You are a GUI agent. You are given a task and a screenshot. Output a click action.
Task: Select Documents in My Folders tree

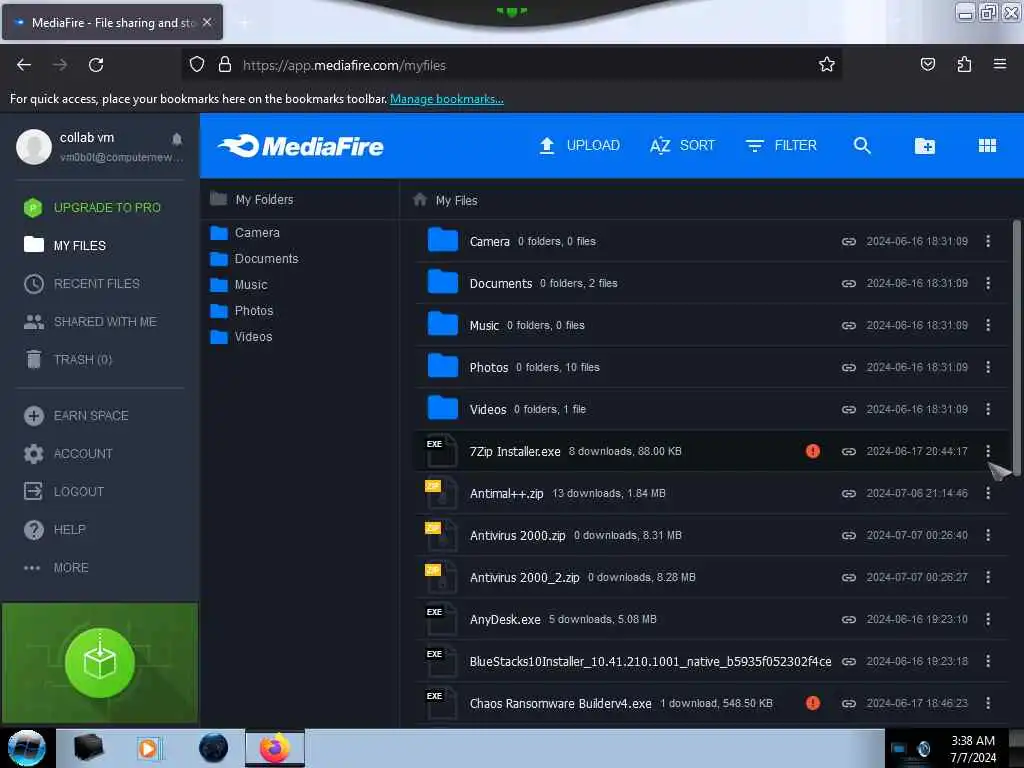(254, 259)
